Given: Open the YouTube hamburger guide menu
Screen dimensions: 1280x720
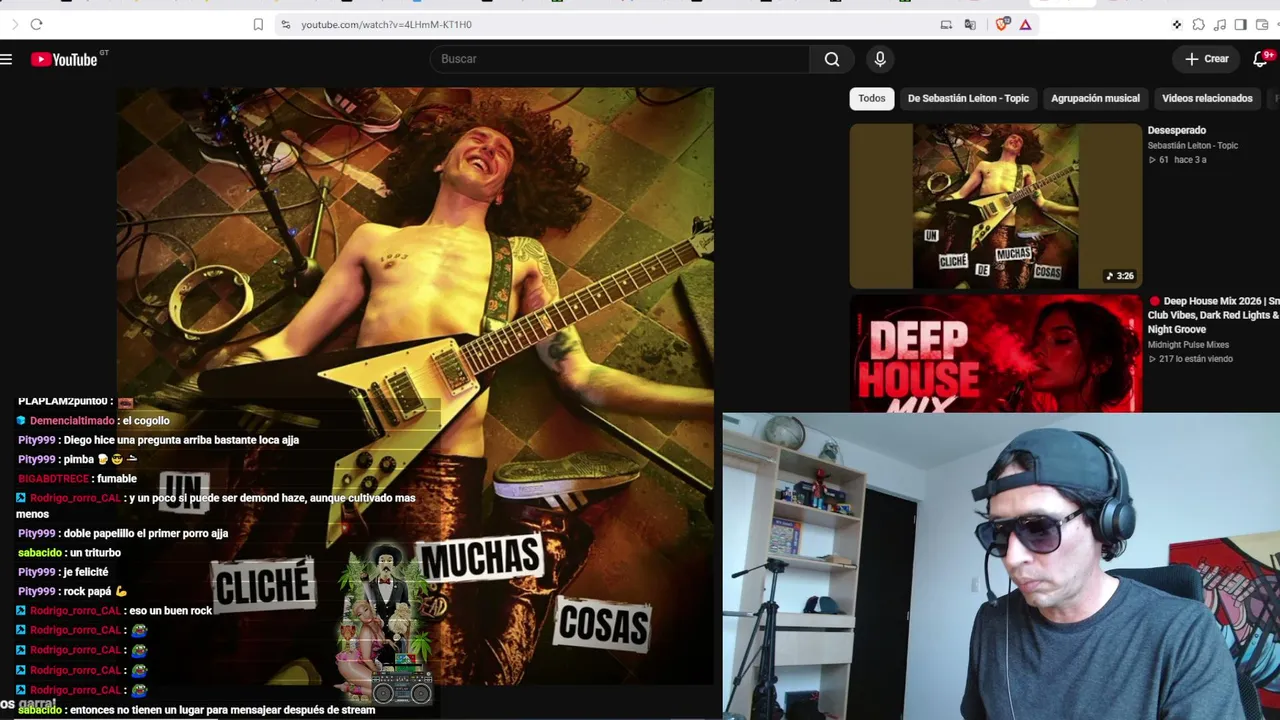Looking at the screenshot, I should point(6,59).
